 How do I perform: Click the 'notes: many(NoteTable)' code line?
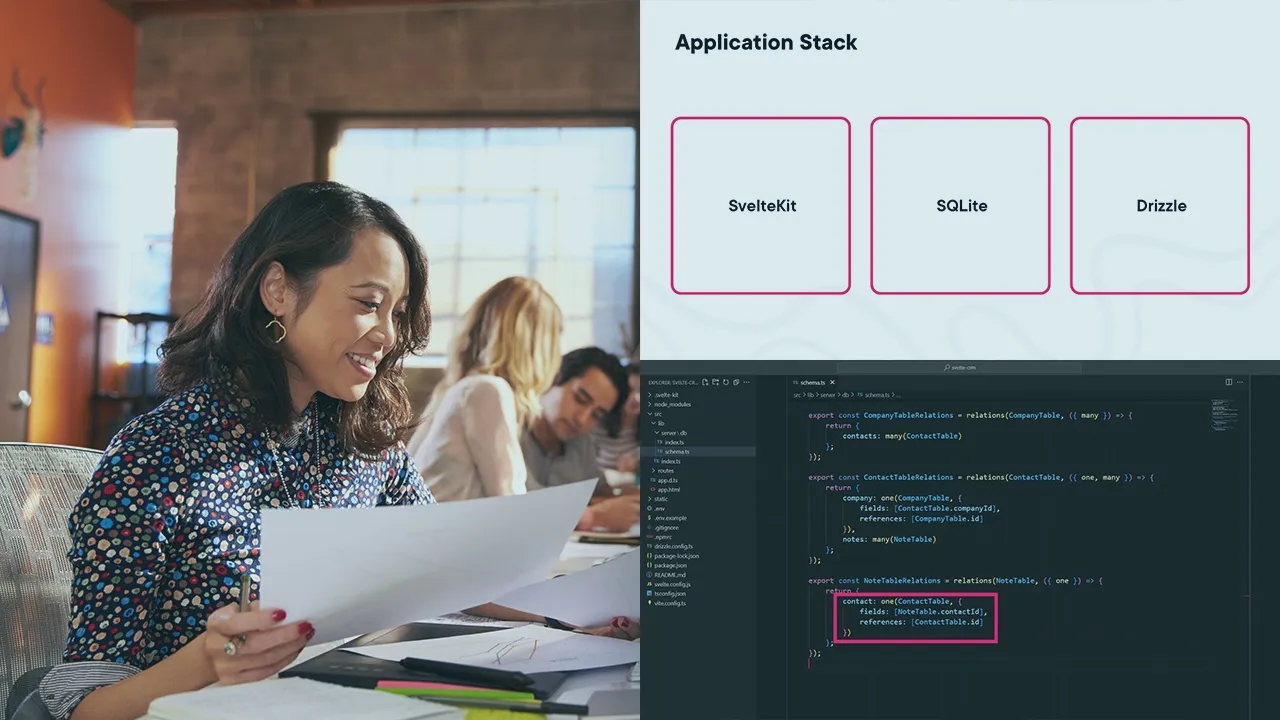pyautogui.click(x=889, y=539)
